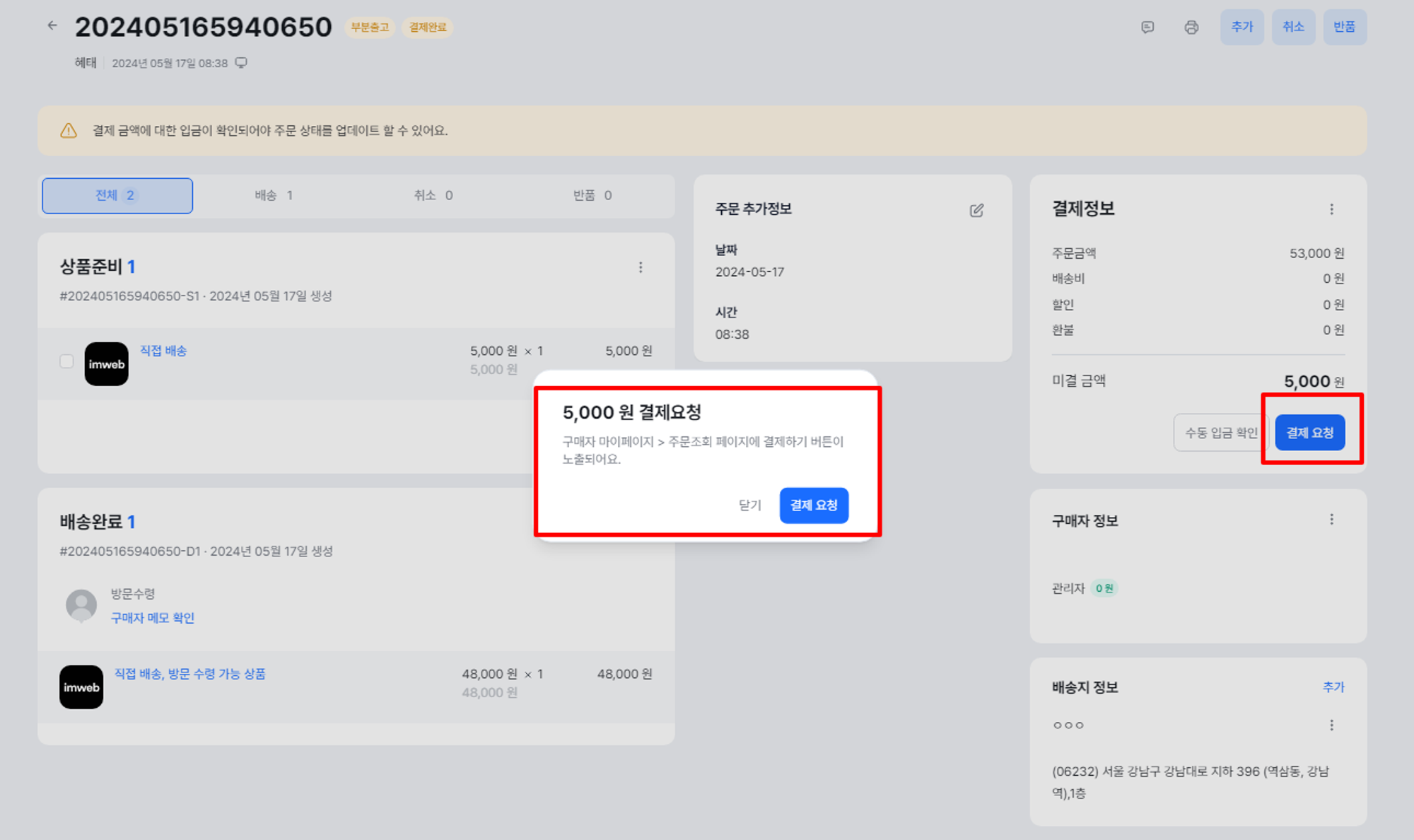Click the 추가 link in 배송지 정보
The width and height of the screenshot is (1414, 840).
click(x=1333, y=687)
